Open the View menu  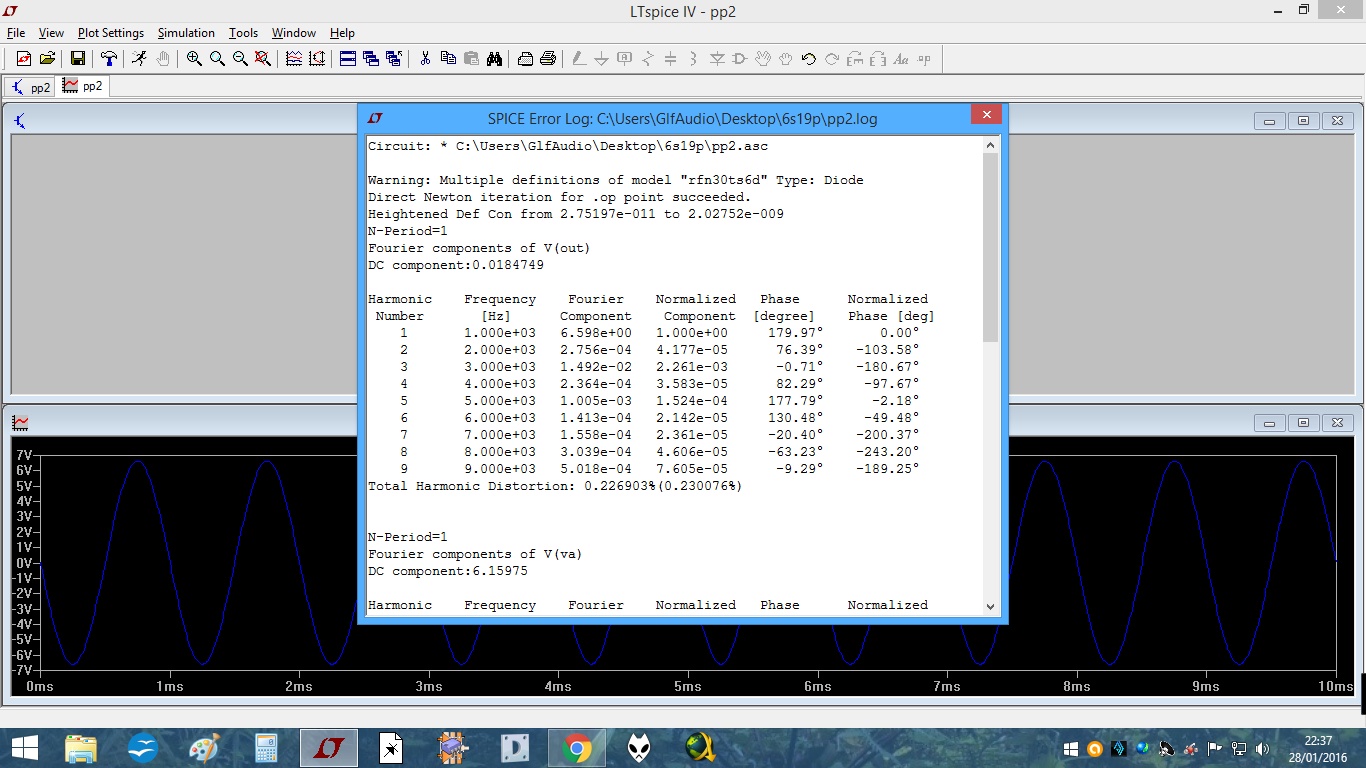pos(51,33)
